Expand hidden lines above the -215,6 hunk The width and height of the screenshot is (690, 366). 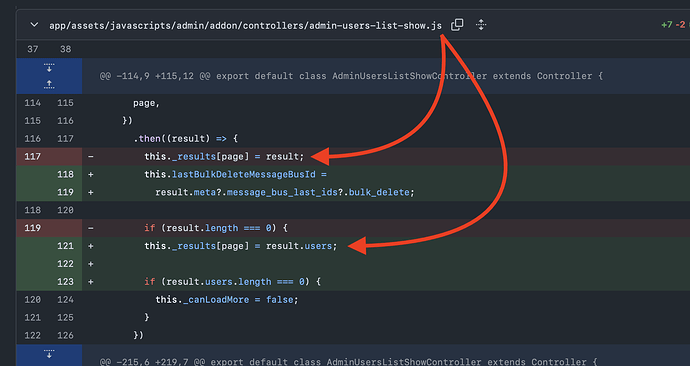(x=49, y=355)
